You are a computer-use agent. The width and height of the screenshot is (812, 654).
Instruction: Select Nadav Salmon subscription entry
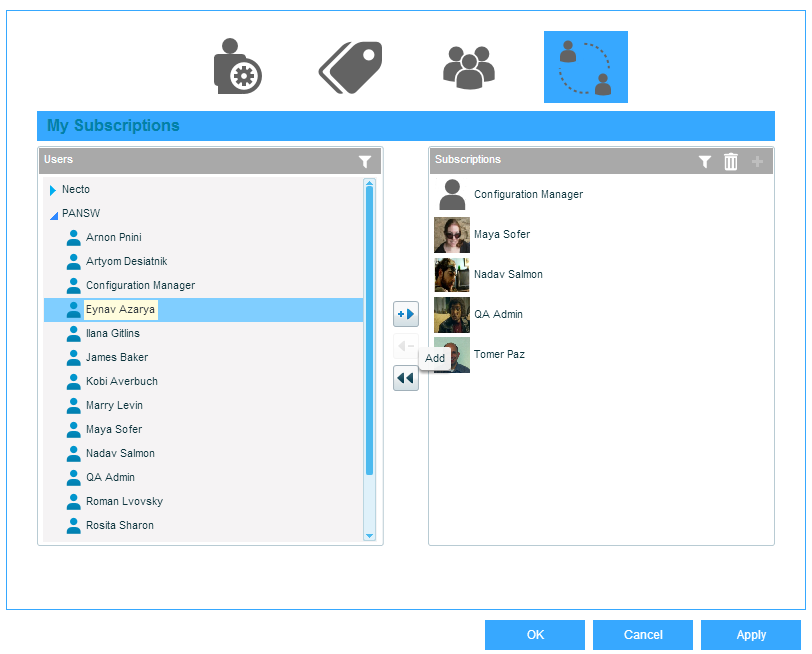pos(508,274)
